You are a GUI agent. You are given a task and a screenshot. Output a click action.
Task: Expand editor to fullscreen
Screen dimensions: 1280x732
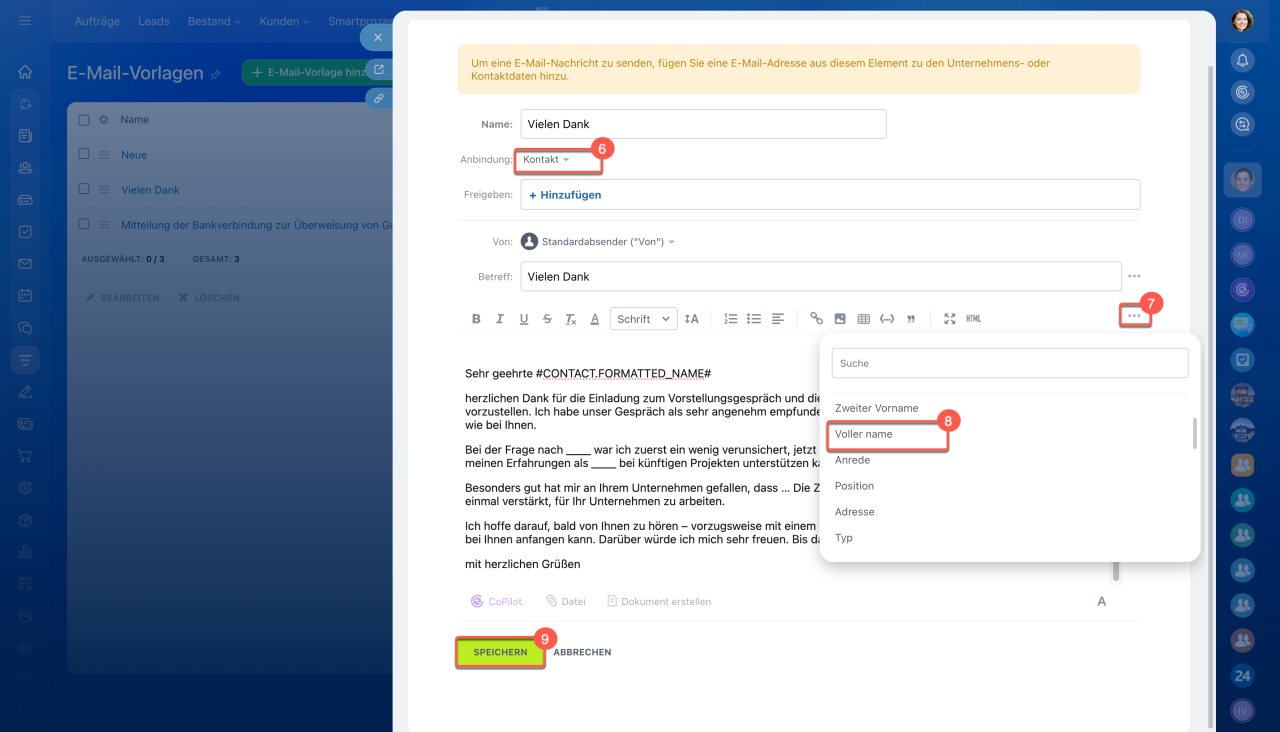coord(949,319)
